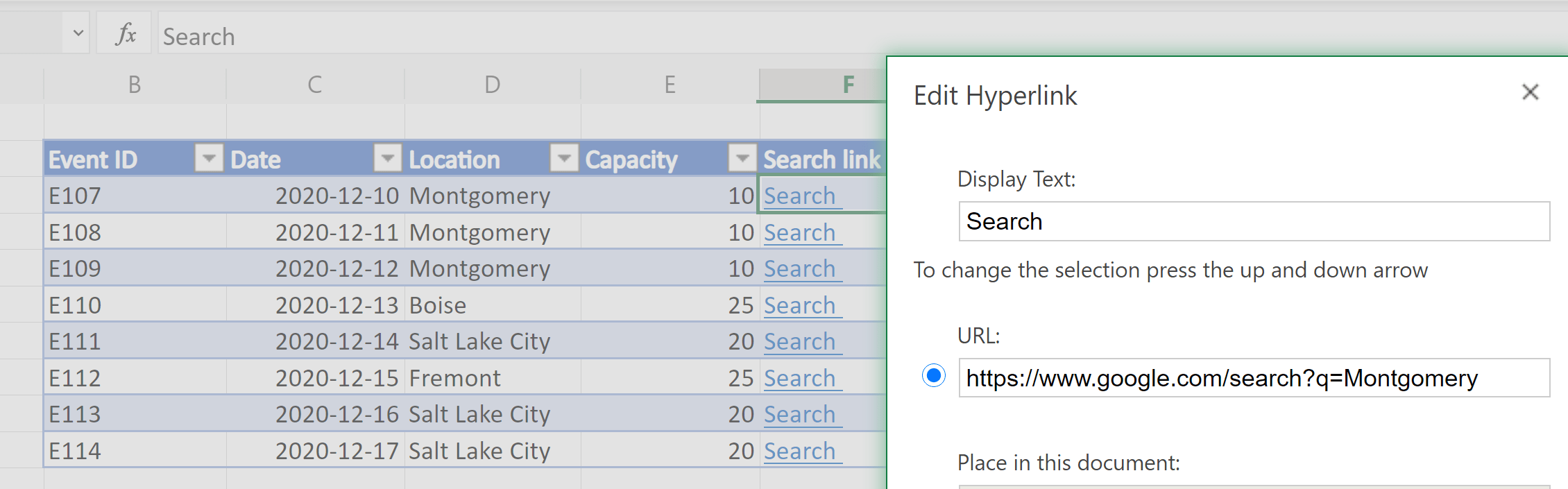Select cell E114
The image size is (1568, 489).
click(135, 451)
